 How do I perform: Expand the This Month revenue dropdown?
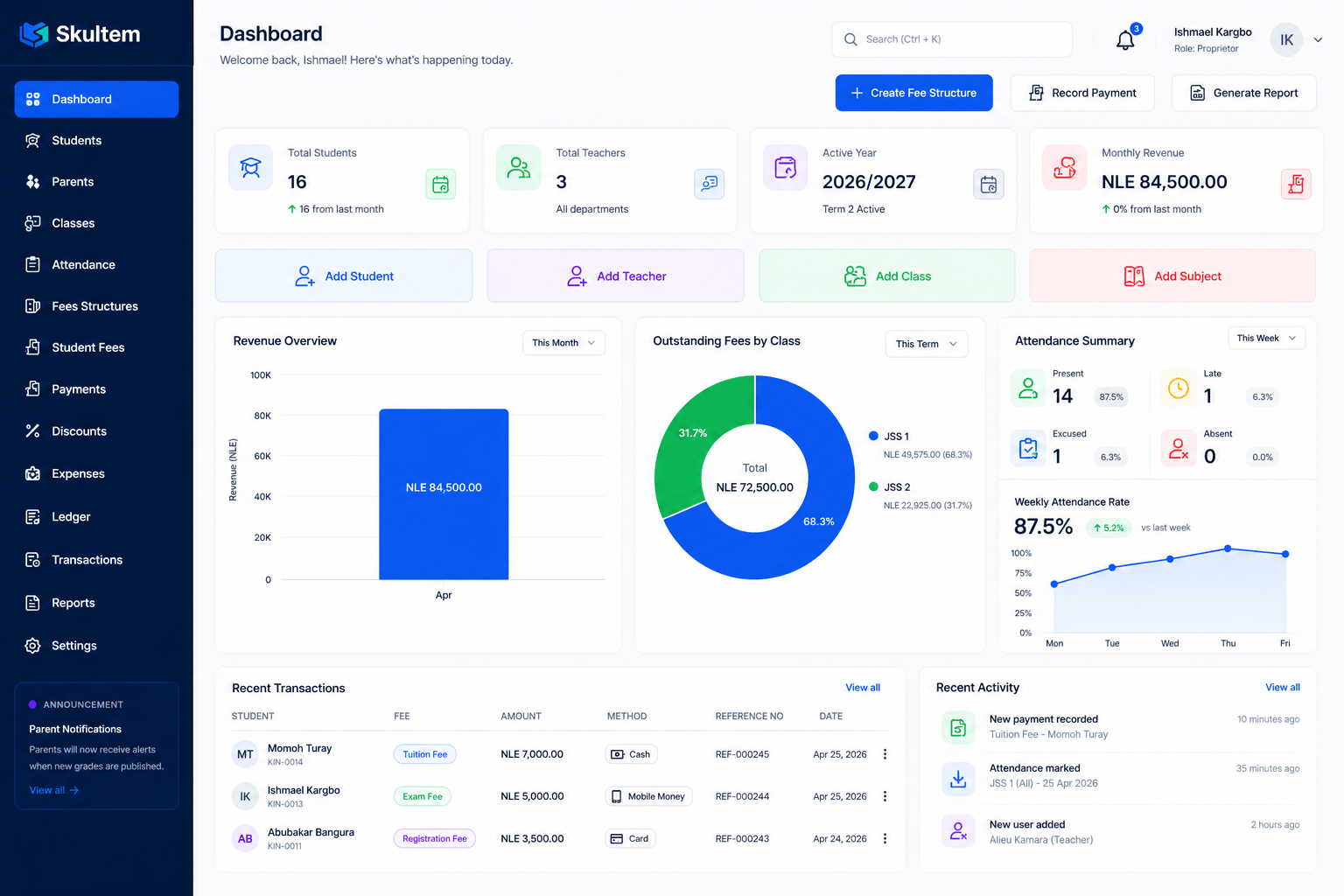[563, 343]
